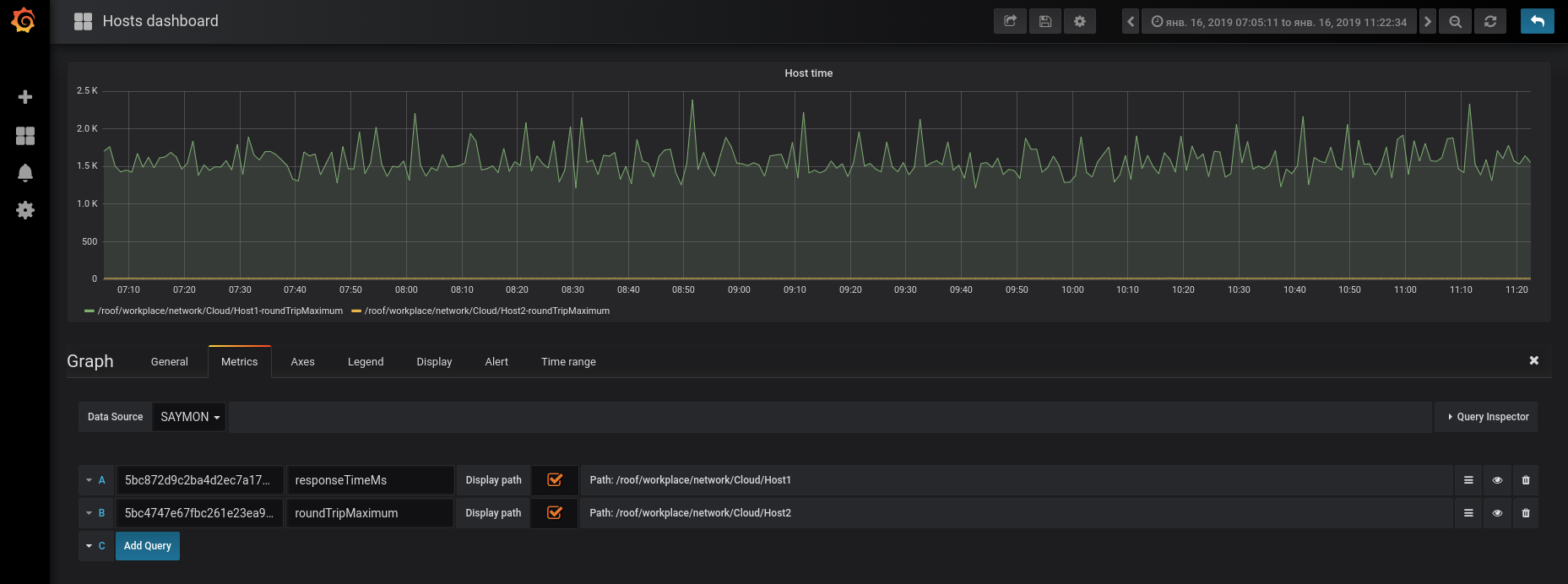Click Display path label in query B
Viewport: 1568px width, 584px height.
point(493,513)
